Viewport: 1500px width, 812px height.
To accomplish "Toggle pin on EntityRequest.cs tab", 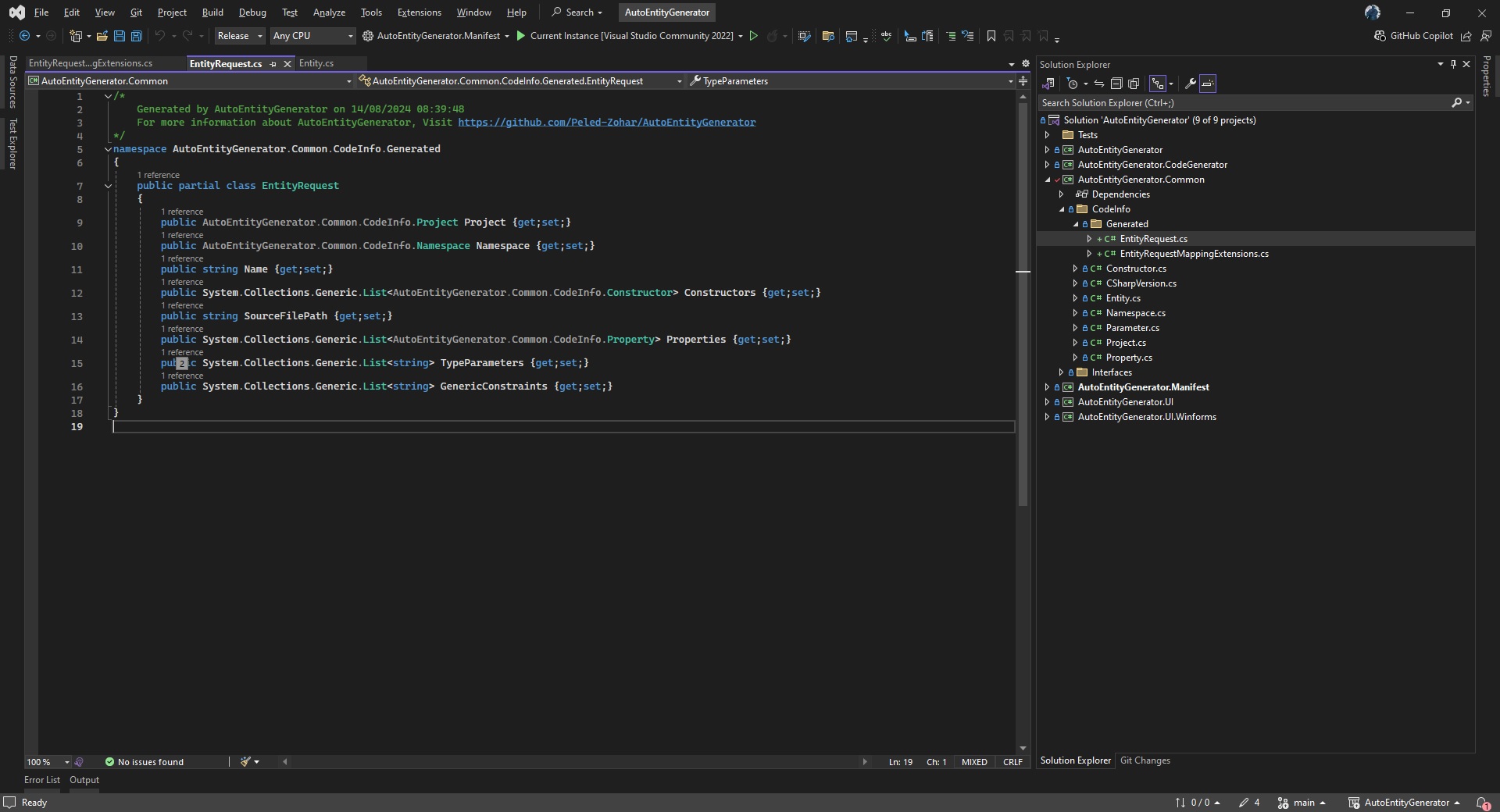I will point(273,64).
